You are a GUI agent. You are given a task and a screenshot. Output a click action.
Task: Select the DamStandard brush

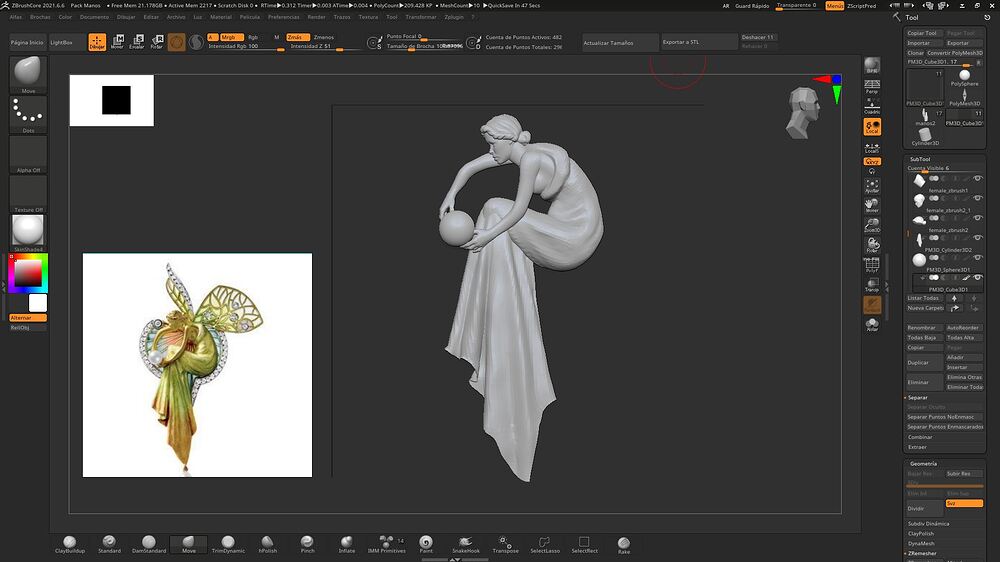tap(149, 544)
